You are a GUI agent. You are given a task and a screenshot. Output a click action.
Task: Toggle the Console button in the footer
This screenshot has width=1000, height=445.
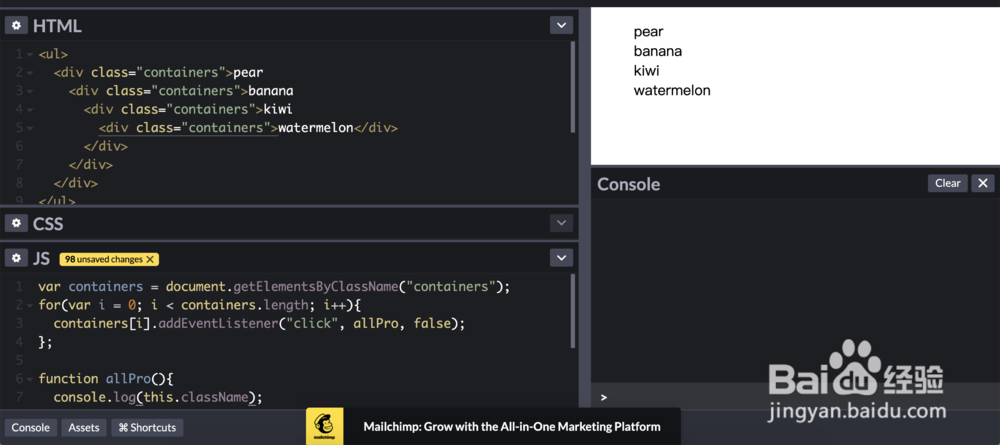30,427
